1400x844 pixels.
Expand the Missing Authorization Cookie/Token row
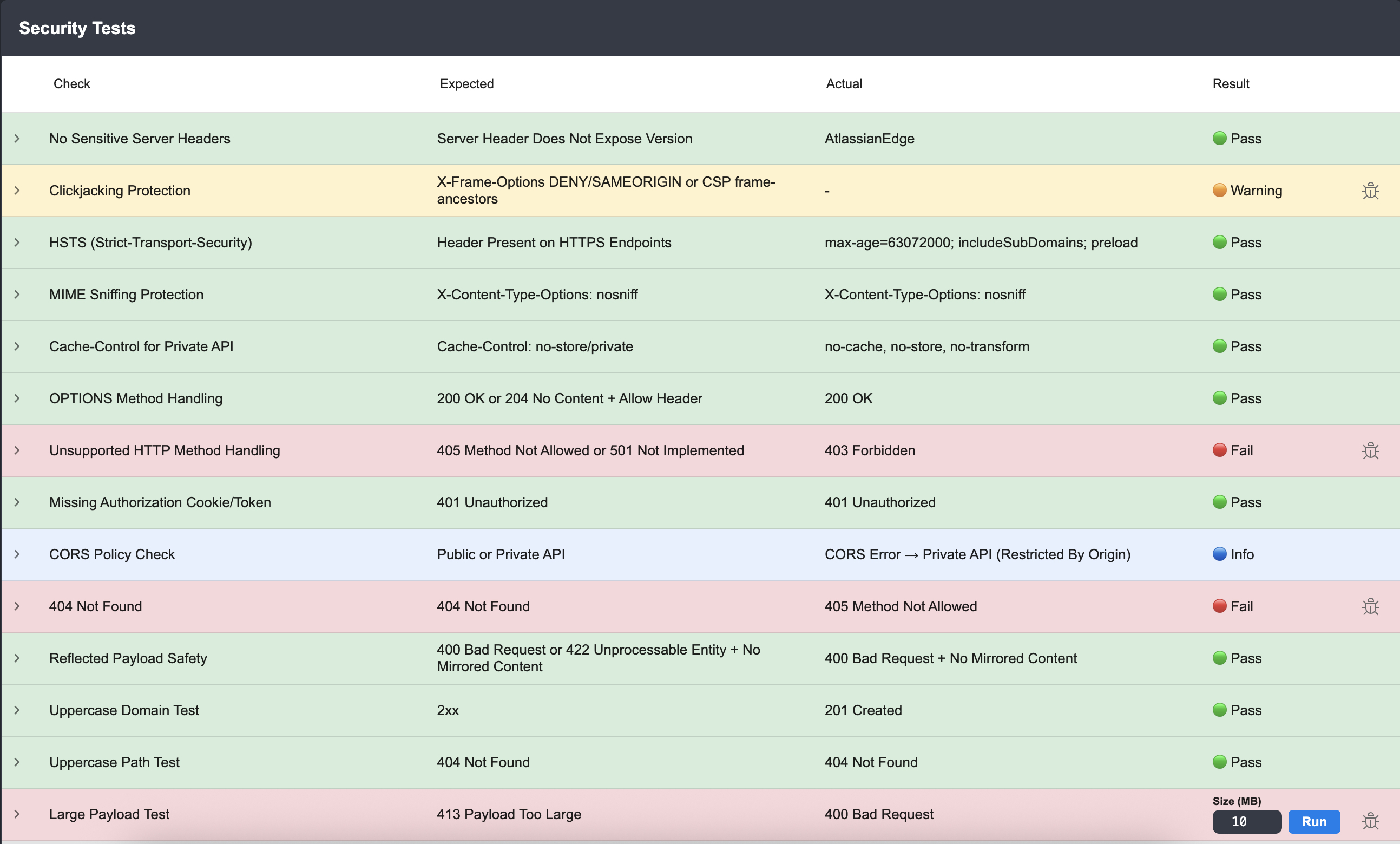pos(16,502)
